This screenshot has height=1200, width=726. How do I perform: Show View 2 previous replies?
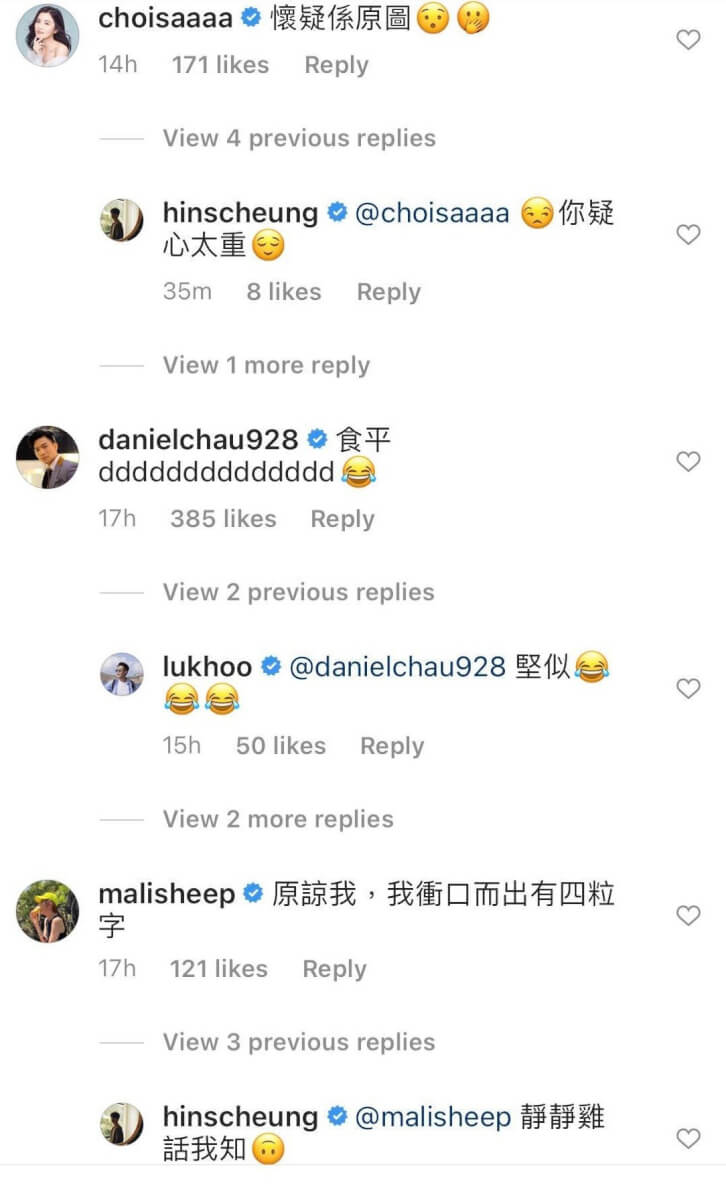(298, 592)
